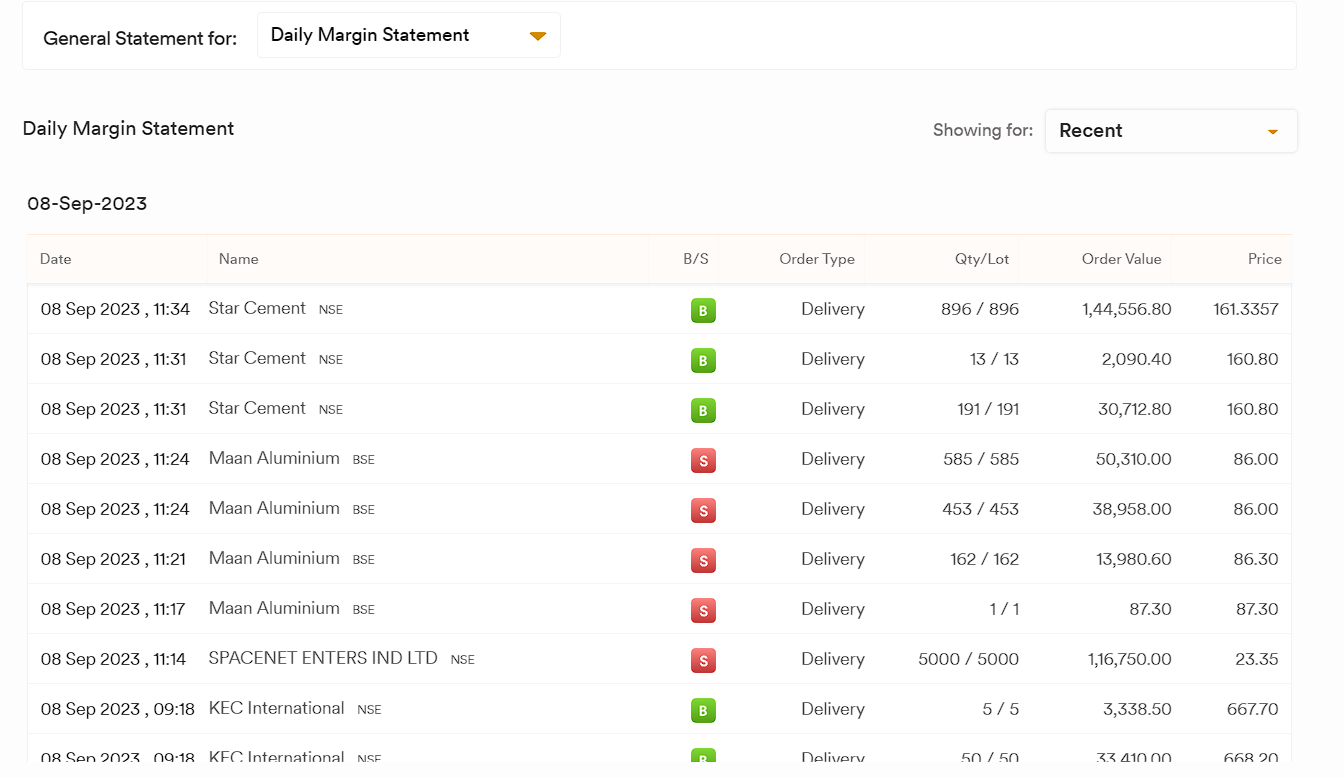Image resolution: width=1344 pixels, height=777 pixels.
Task: Click the Date column header
Action: coord(56,259)
